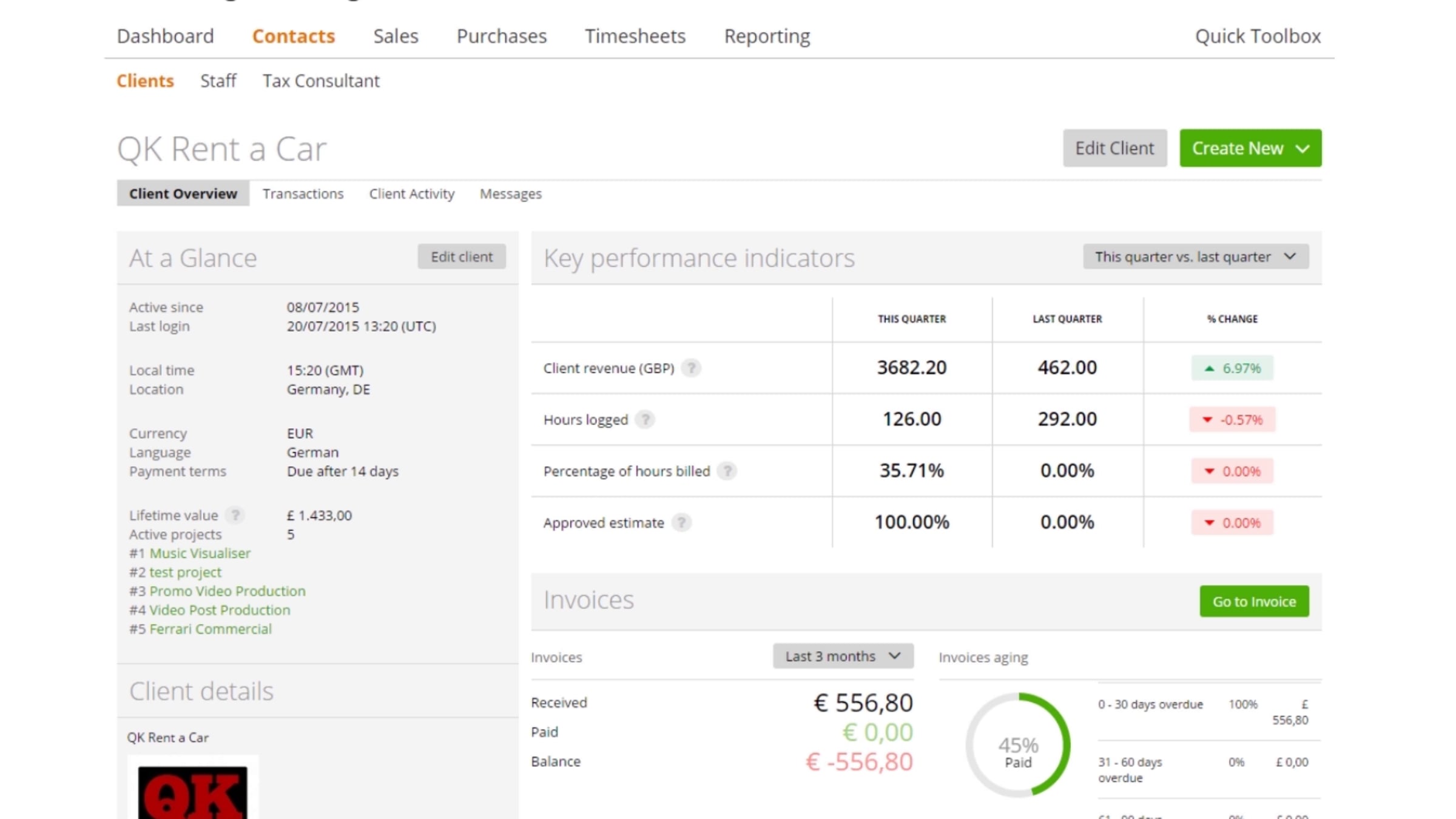Open the Ferrari Commercial project link
The image size is (1456, 819).
coord(210,629)
